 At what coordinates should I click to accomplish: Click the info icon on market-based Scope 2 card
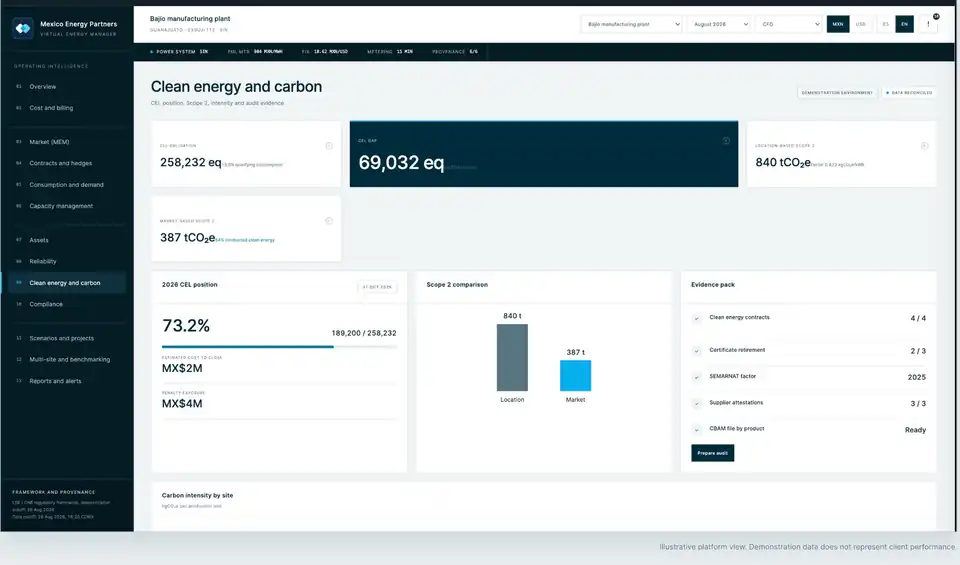(329, 221)
